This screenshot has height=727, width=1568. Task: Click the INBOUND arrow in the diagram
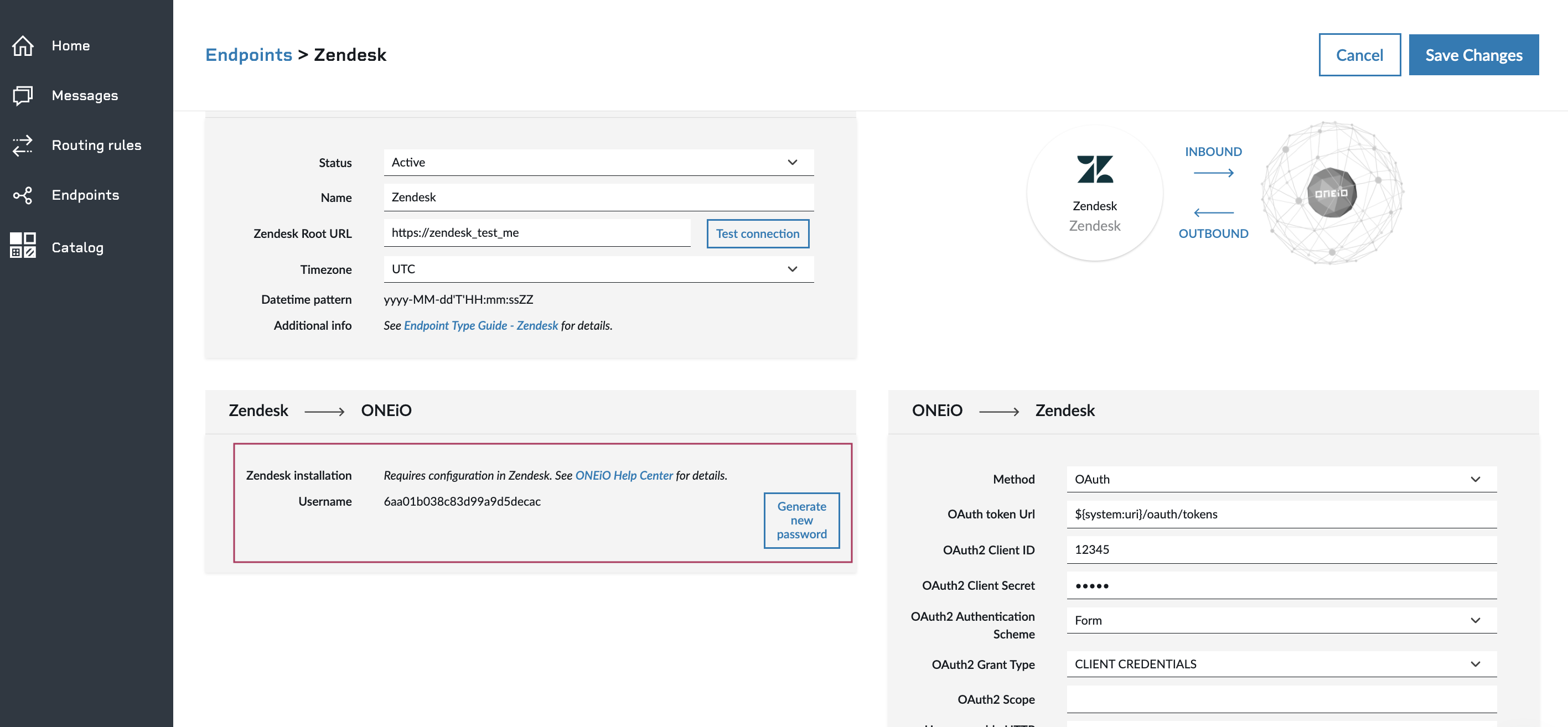pyautogui.click(x=1213, y=173)
